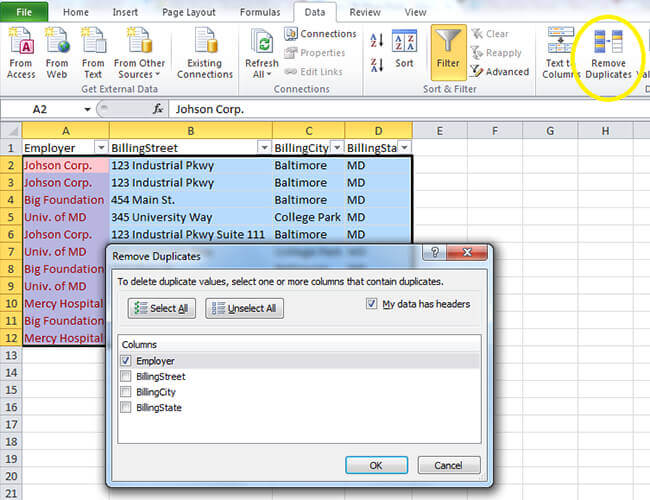The image size is (650, 500).
Task: Switch to the Formulas tab
Action: pyautogui.click(x=260, y=12)
